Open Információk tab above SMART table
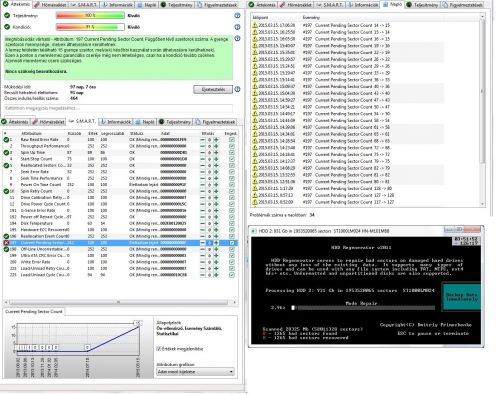Screen dimensions: 500x395 tap(116, 122)
